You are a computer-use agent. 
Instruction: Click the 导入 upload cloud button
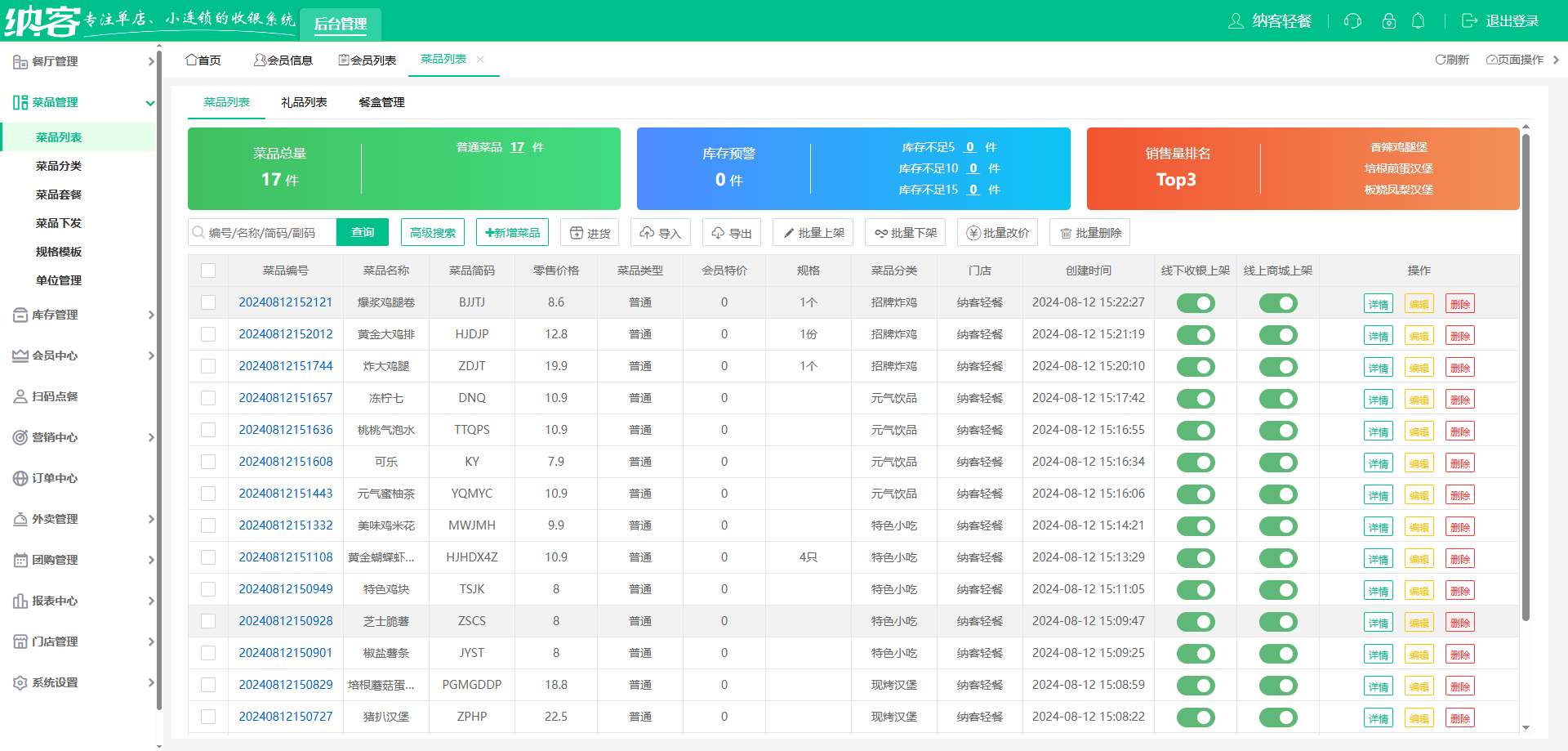[x=660, y=233]
